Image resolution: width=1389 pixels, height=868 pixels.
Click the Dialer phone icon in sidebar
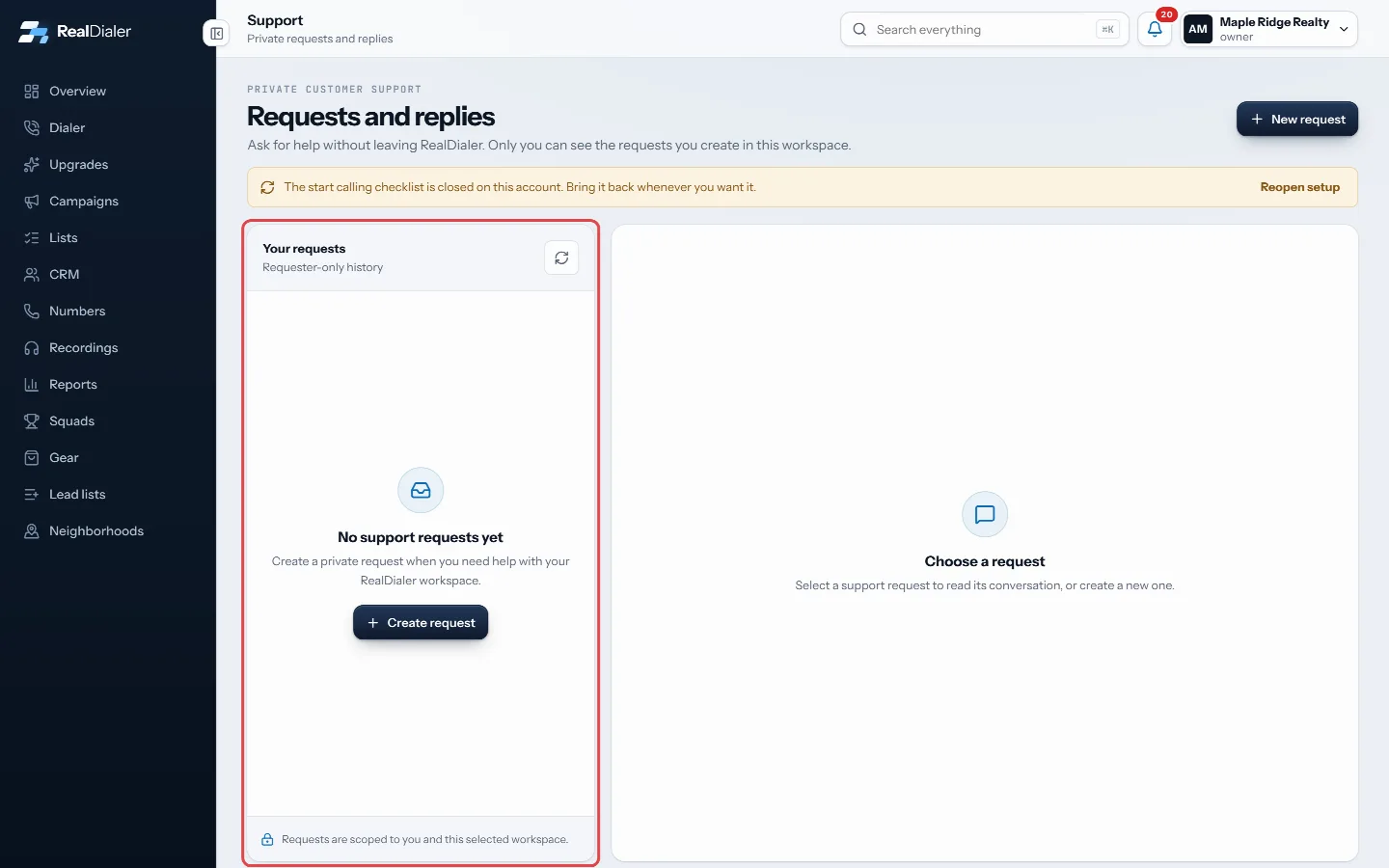tap(32, 127)
